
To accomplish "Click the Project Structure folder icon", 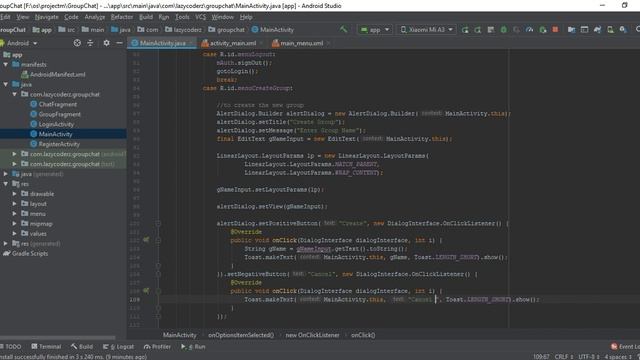I will pos(571,29).
